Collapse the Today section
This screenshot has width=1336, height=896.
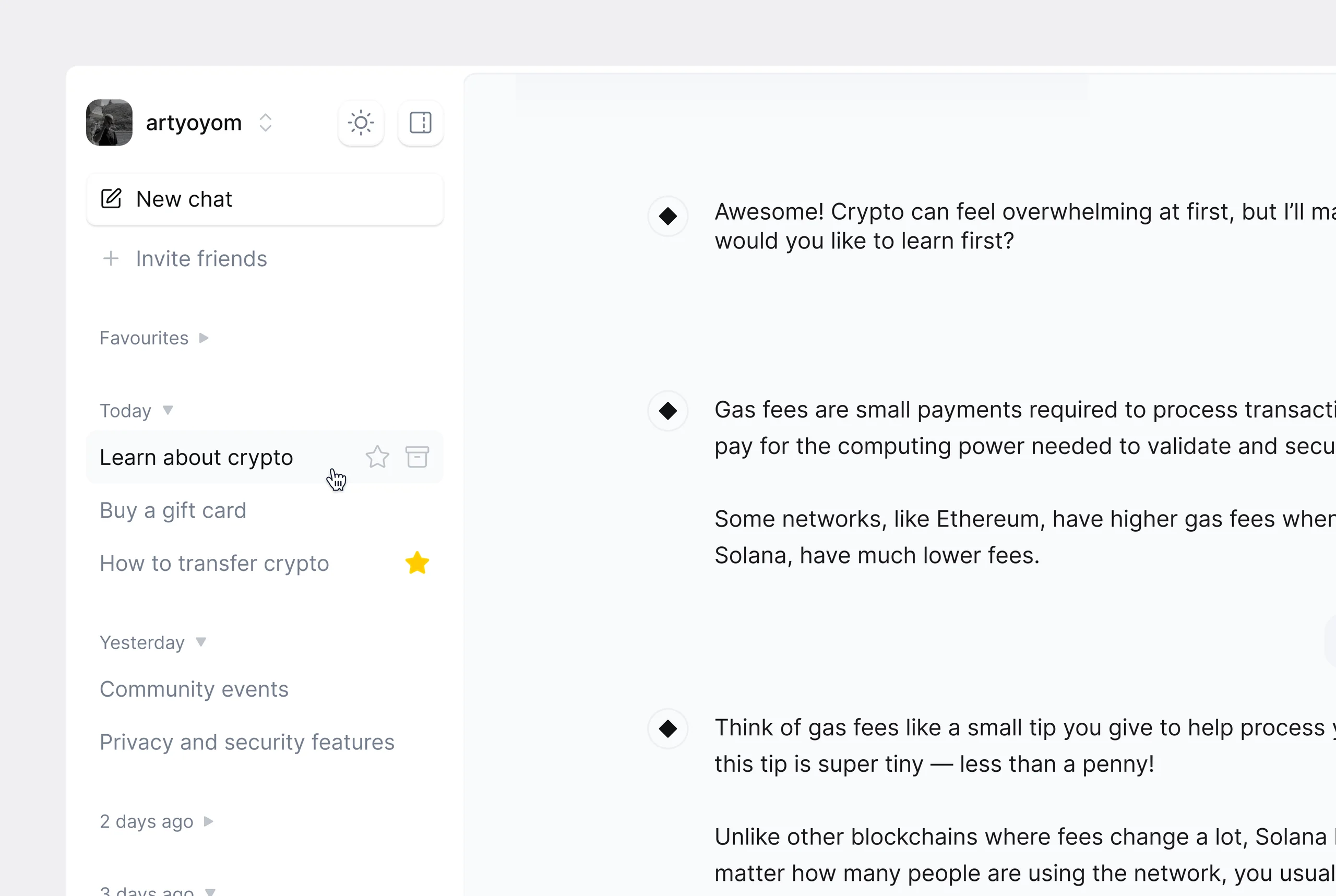tap(168, 410)
